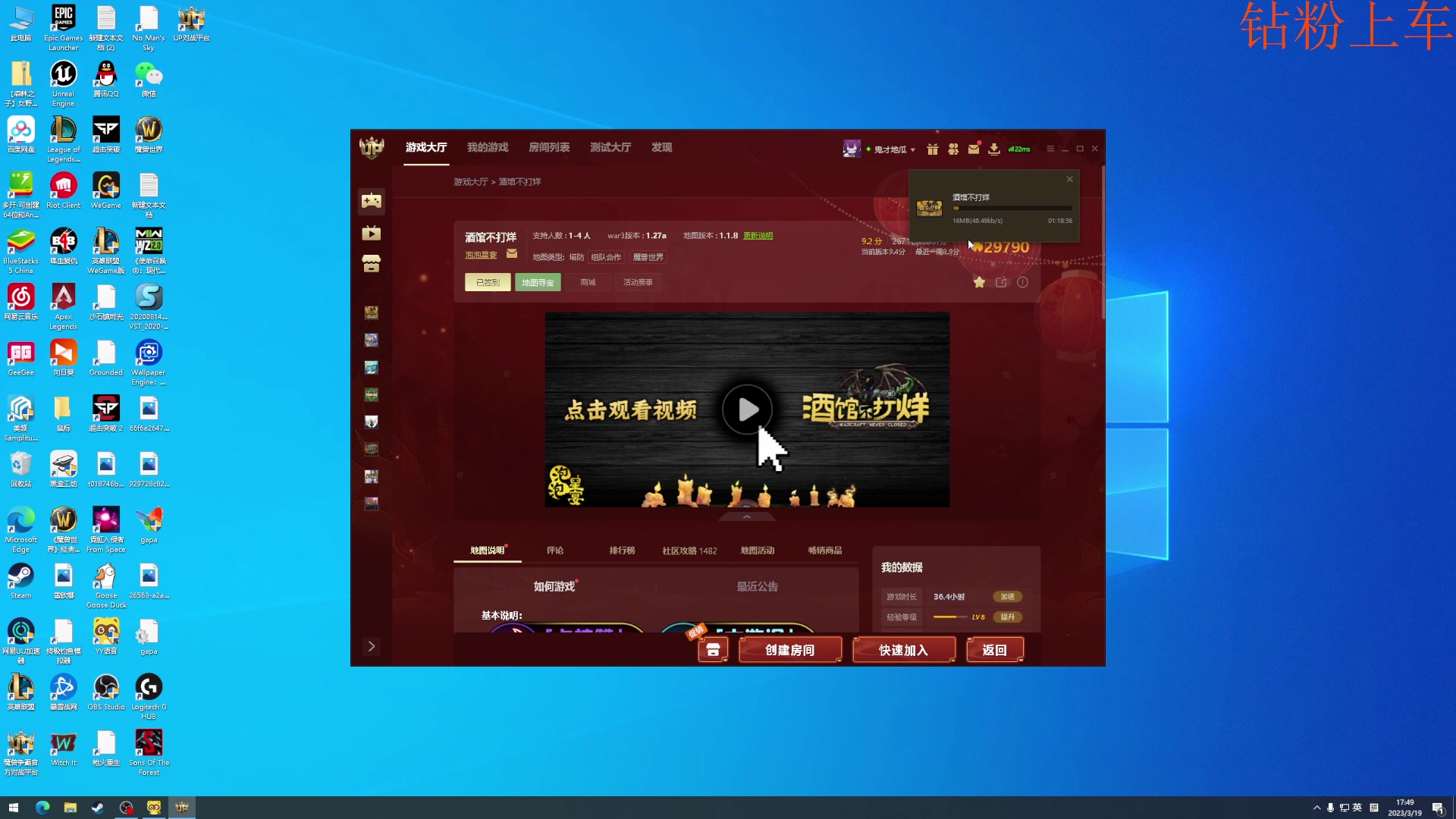
Task: Open the video TV icon in sidebar
Action: coord(372,233)
